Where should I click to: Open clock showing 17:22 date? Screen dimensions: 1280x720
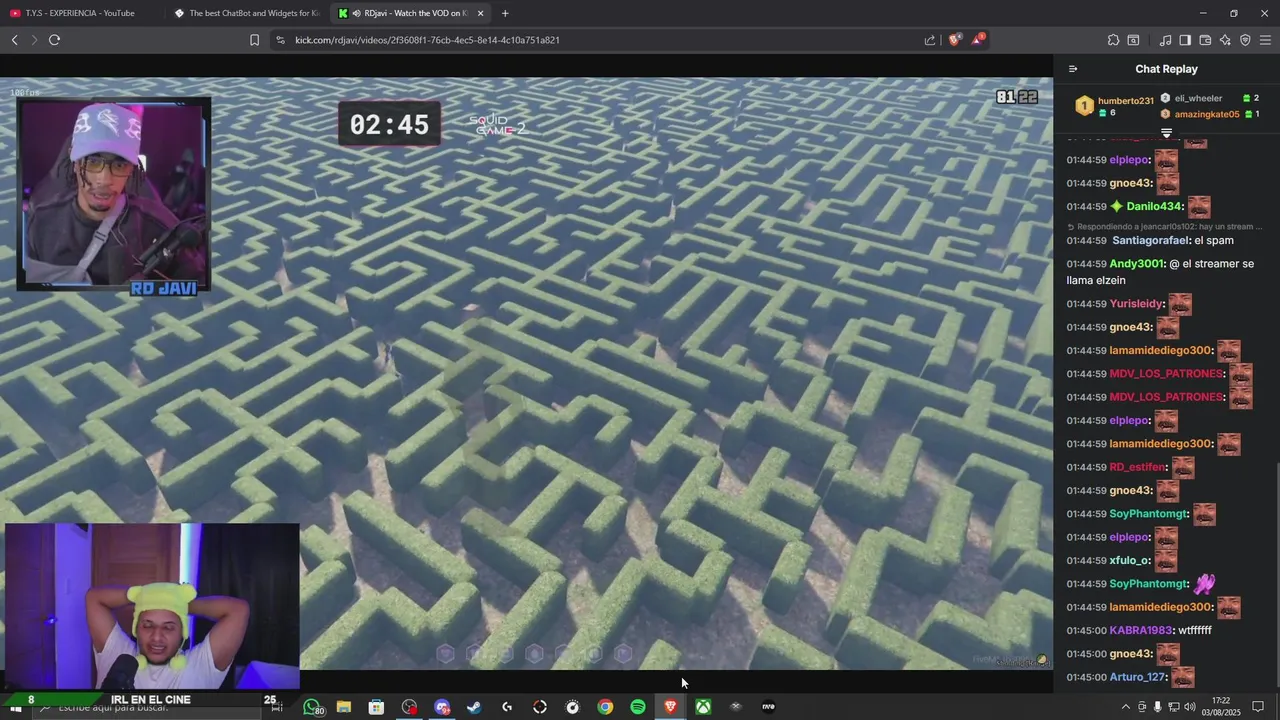pos(1221,707)
